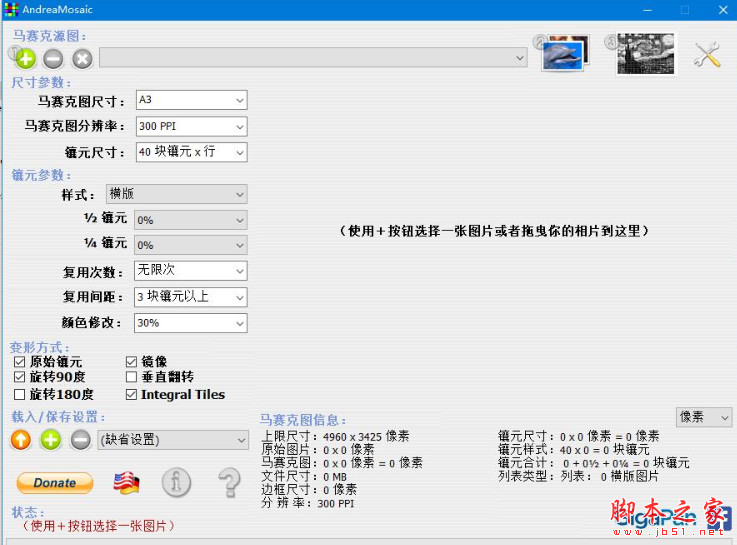Click the Donate button

pos(55,483)
